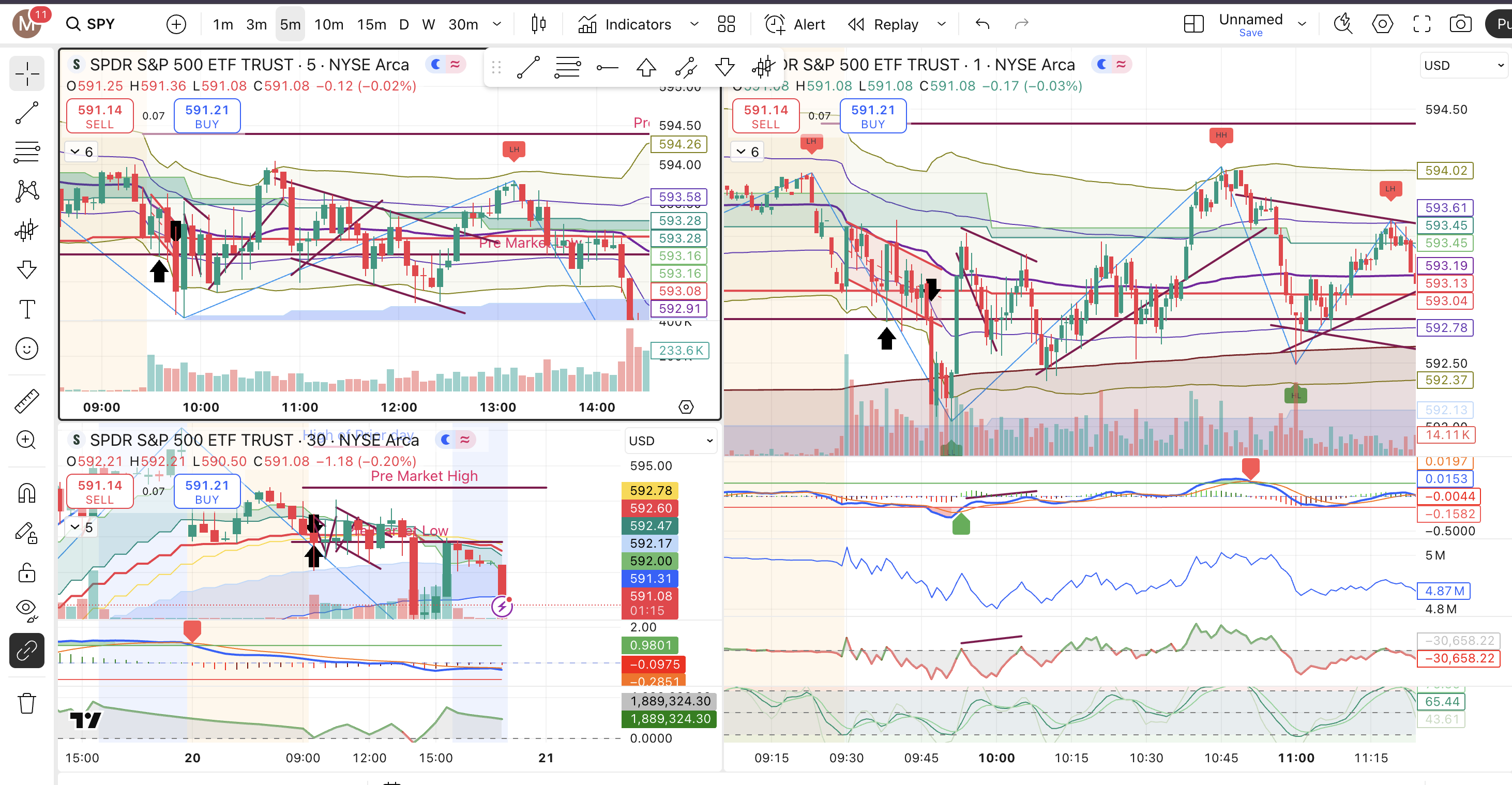Open the emoji sticker tool
This screenshot has width=1512, height=785.
click(x=26, y=349)
